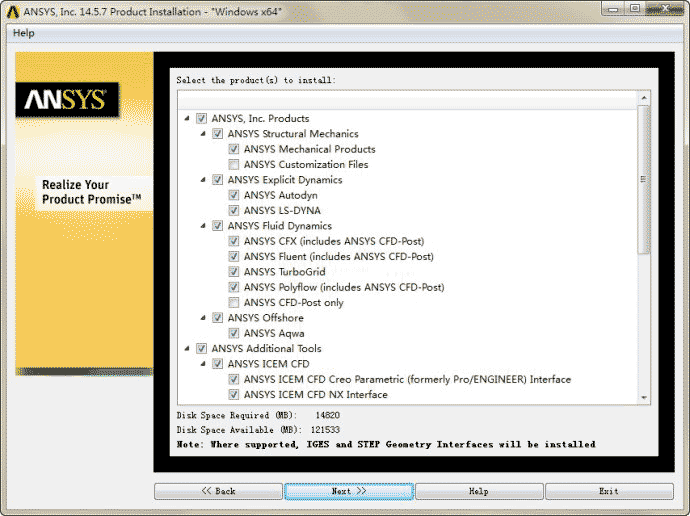Minimize the installer window
The height and width of the screenshot is (516, 690).
click(613, 8)
